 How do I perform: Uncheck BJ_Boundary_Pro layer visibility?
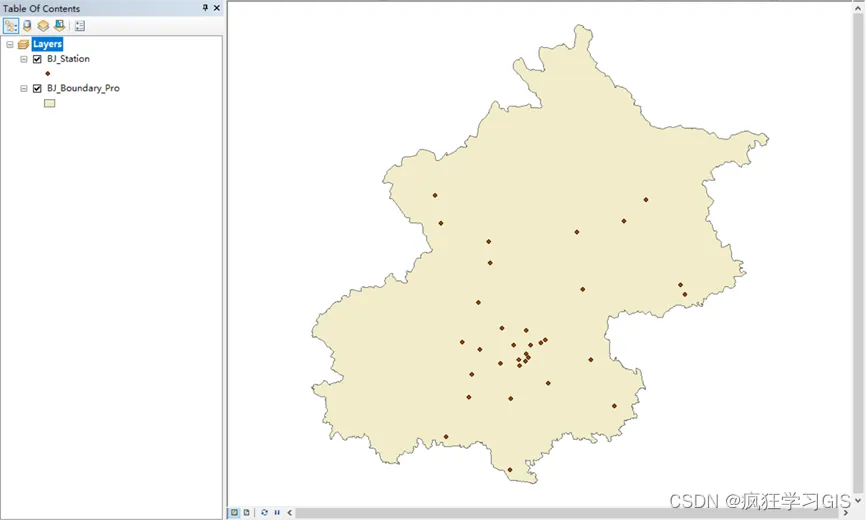[37, 88]
